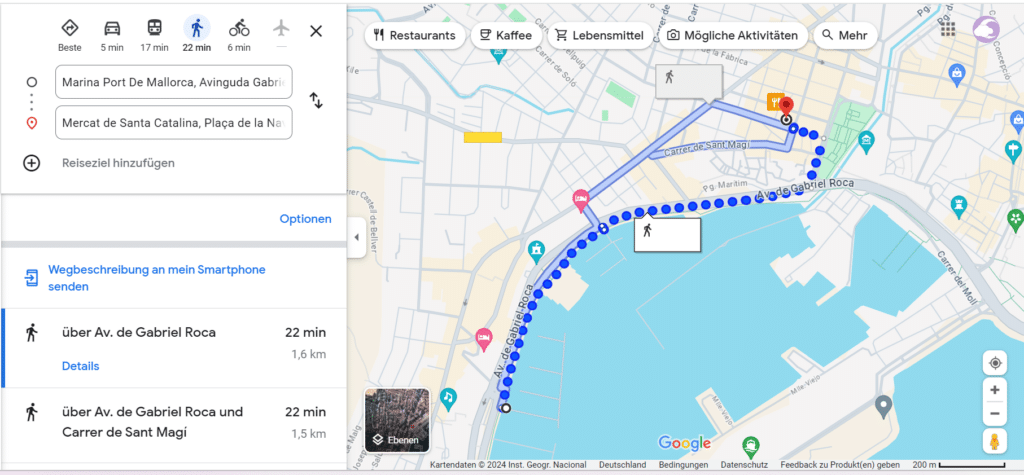This screenshot has height=475, width=1024.
Task: Open the Ebenen layers thumbnail
Action: point(397,421)
